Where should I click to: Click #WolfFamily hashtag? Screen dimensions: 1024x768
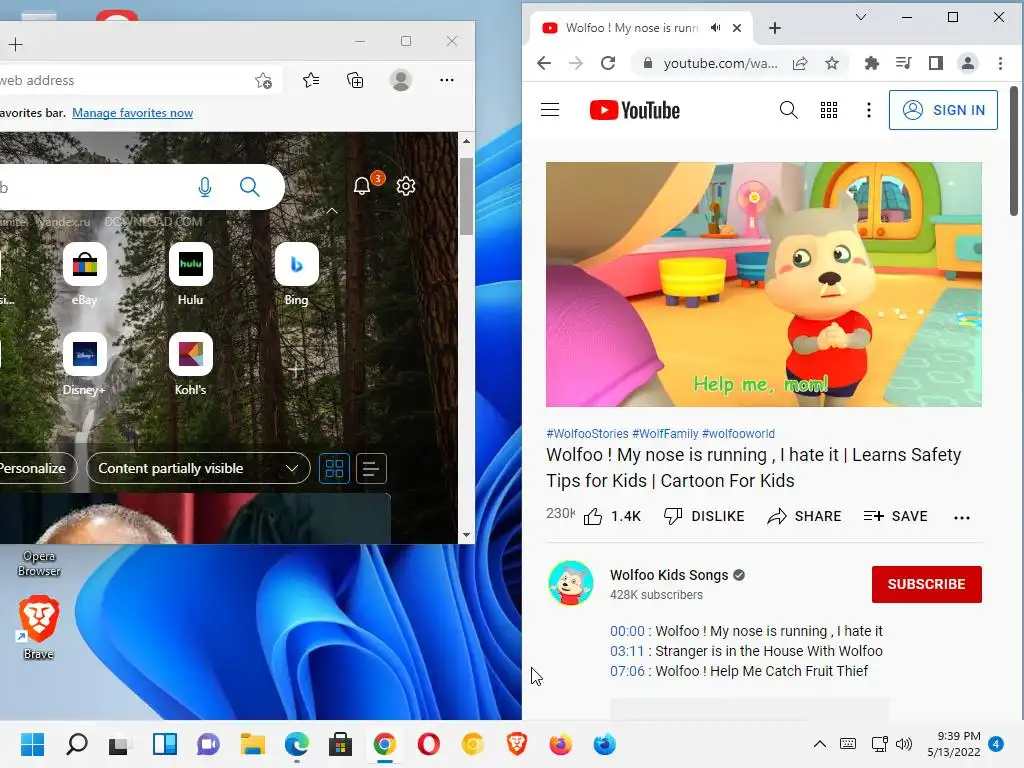(665, 434)
